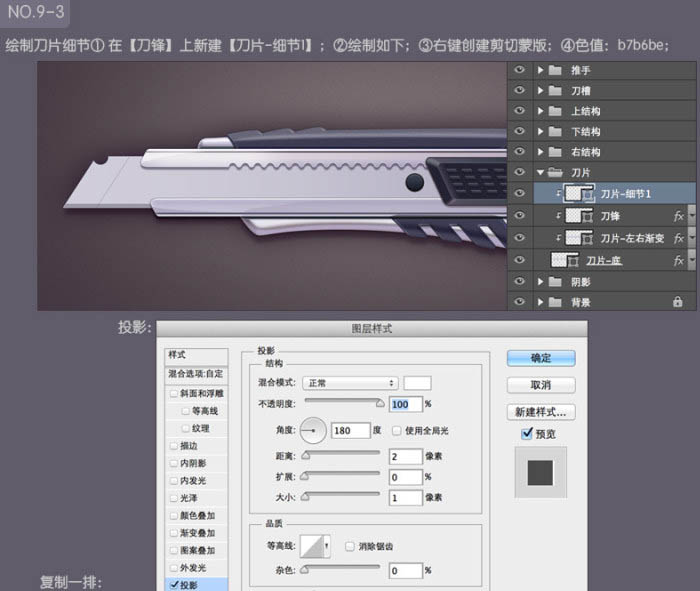Select the 刀片-左右渐变 layer thumbnail
This screenshot has width=700, height=591.
pos(573,238)
